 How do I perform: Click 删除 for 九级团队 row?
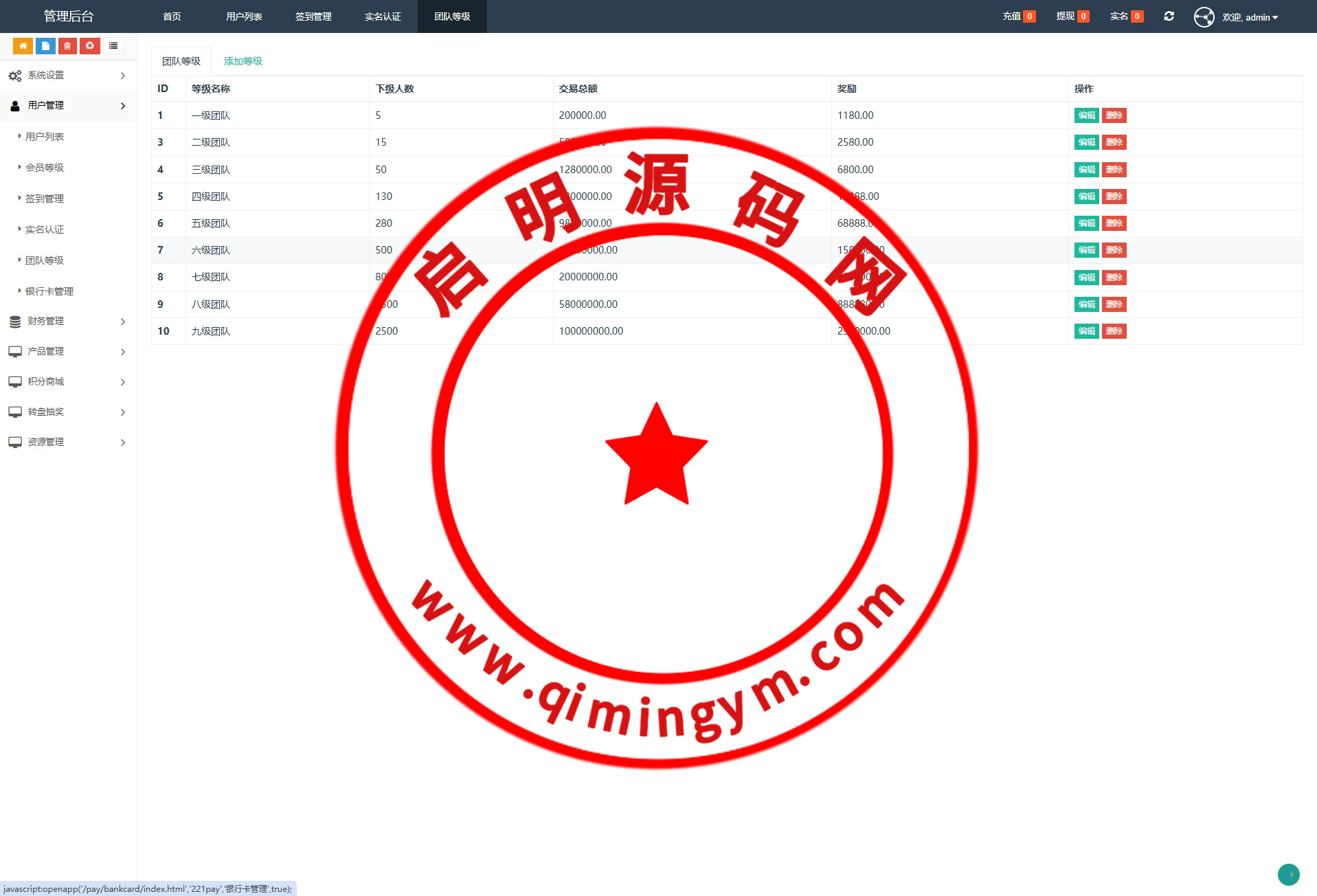1114,331
